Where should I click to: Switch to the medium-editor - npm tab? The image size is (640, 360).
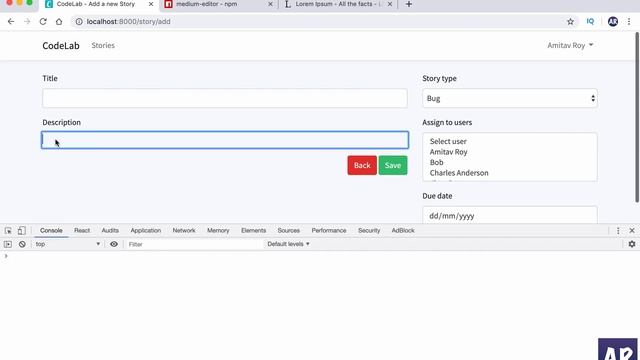tap(218, 4)
